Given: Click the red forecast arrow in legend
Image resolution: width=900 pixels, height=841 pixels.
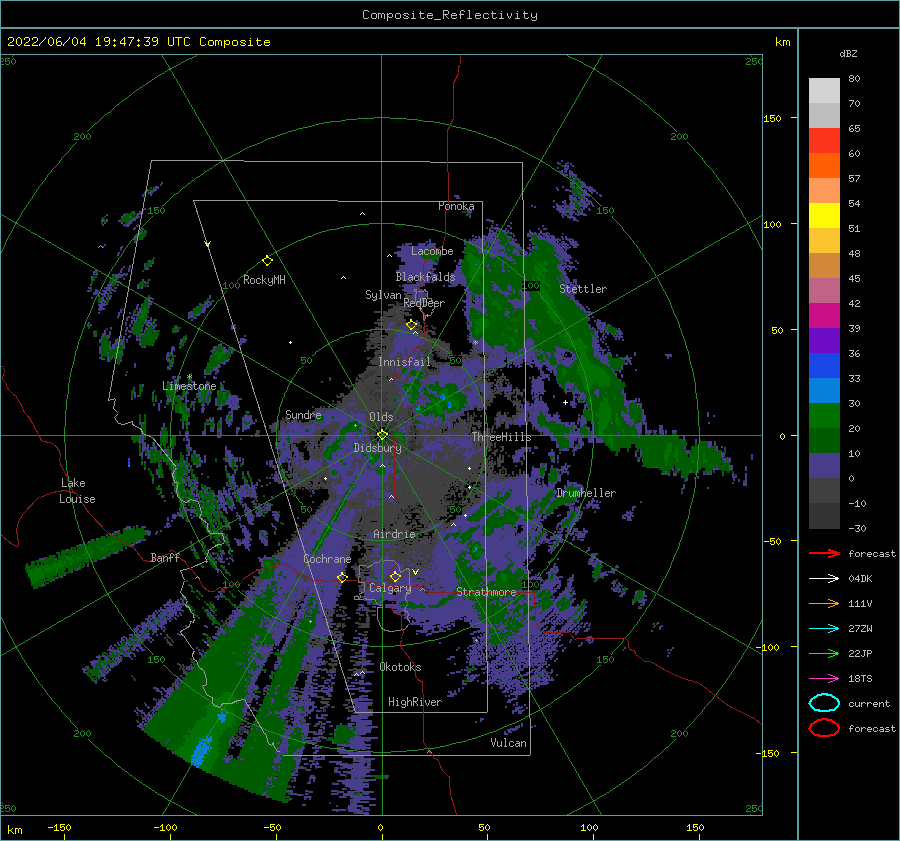Looking at the screenshot, I should [x=824, y=553].
